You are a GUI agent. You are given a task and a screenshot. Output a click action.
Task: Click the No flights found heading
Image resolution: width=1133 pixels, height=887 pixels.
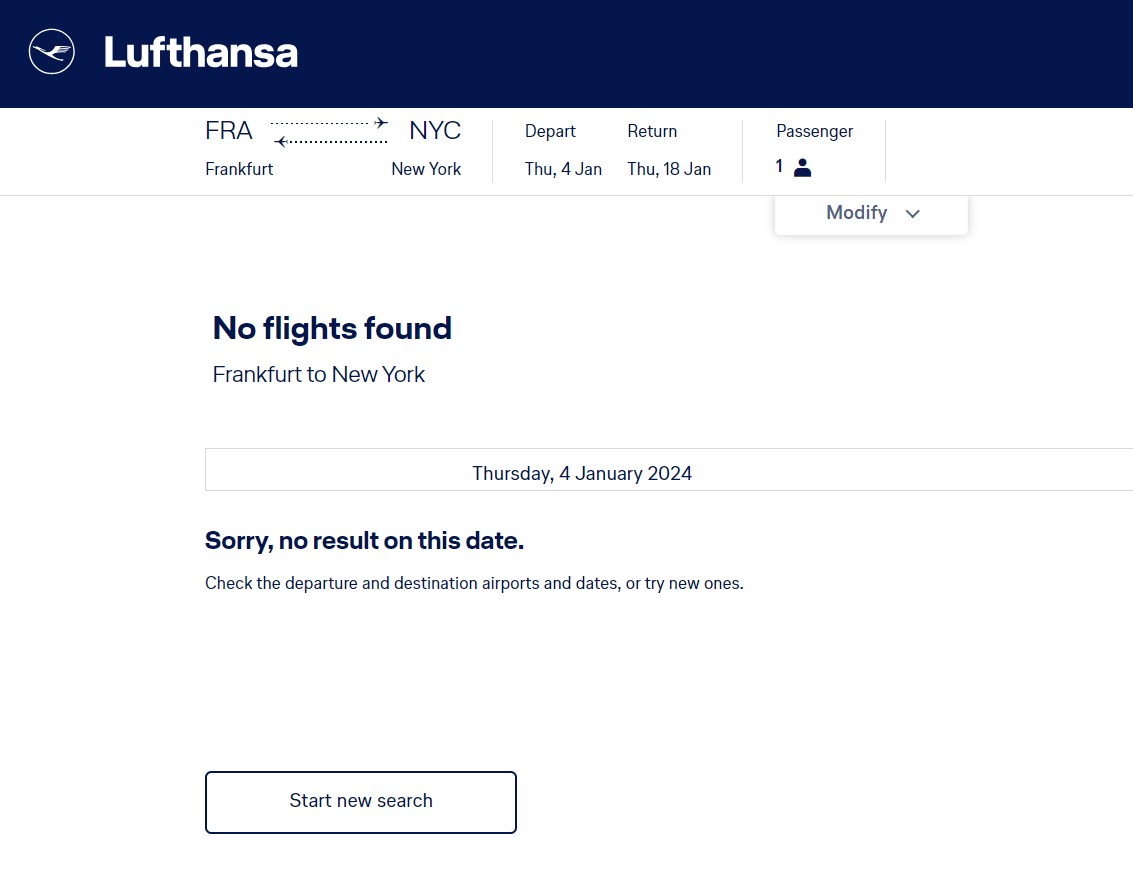332,328
